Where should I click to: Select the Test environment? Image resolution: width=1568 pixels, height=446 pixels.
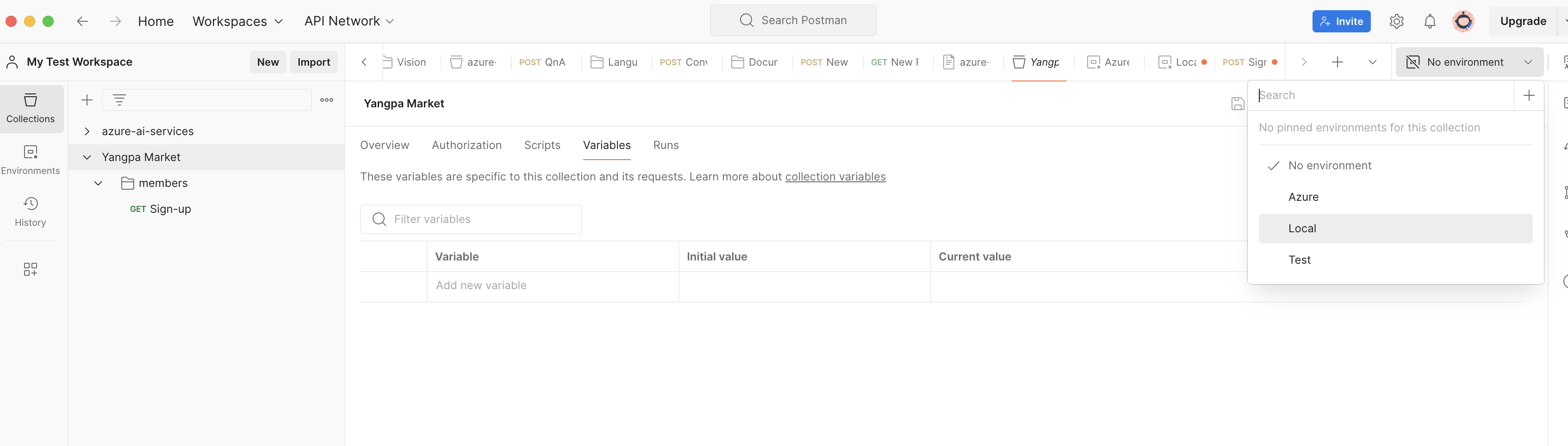(x=1395, y=260)
